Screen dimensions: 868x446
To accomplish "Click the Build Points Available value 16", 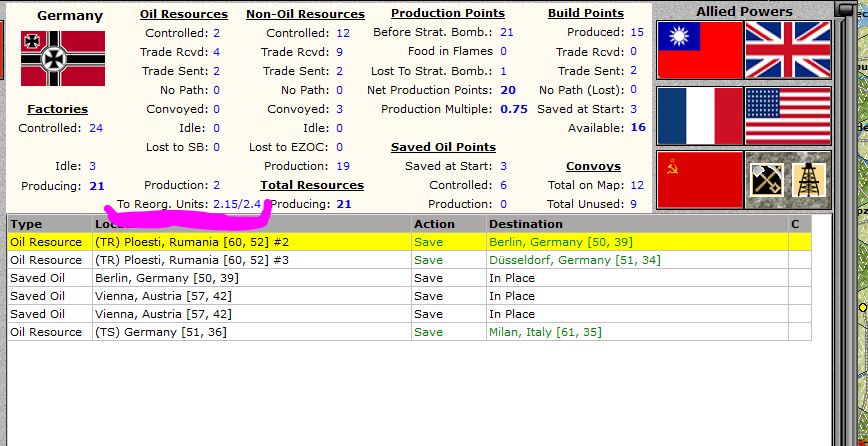I will 638,127.
